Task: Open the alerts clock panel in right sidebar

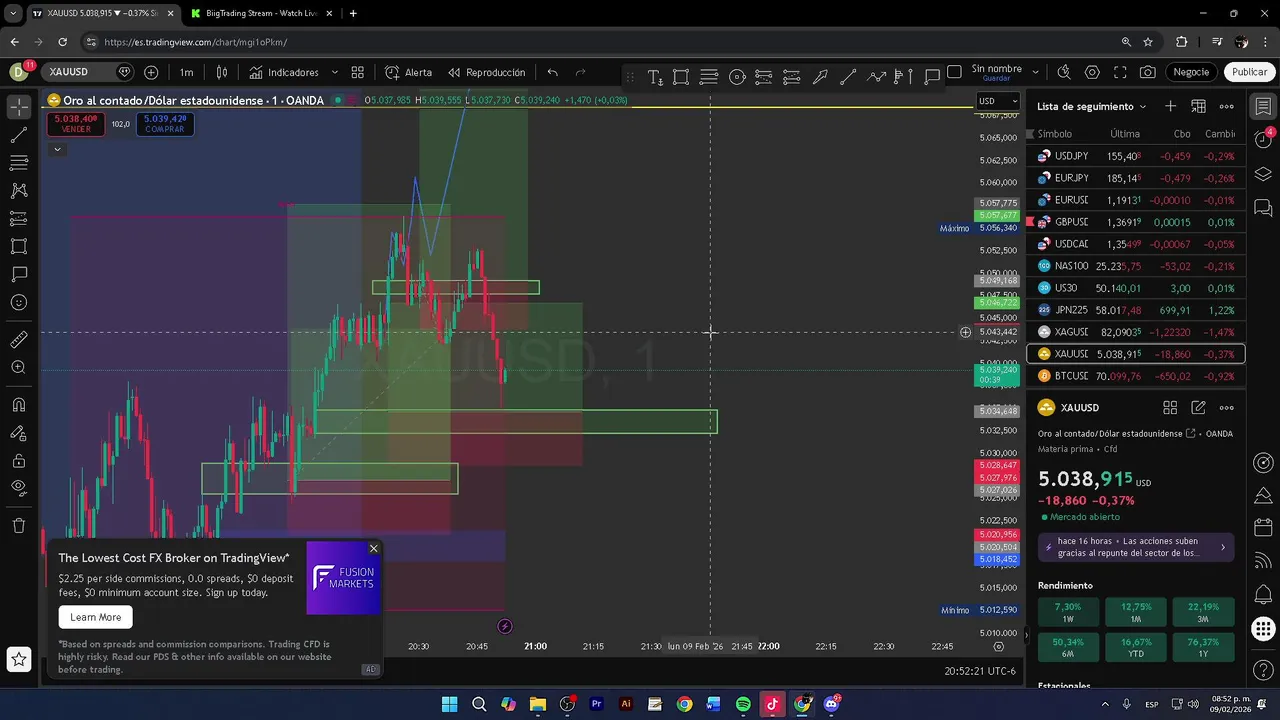Action: point(1263,139)
